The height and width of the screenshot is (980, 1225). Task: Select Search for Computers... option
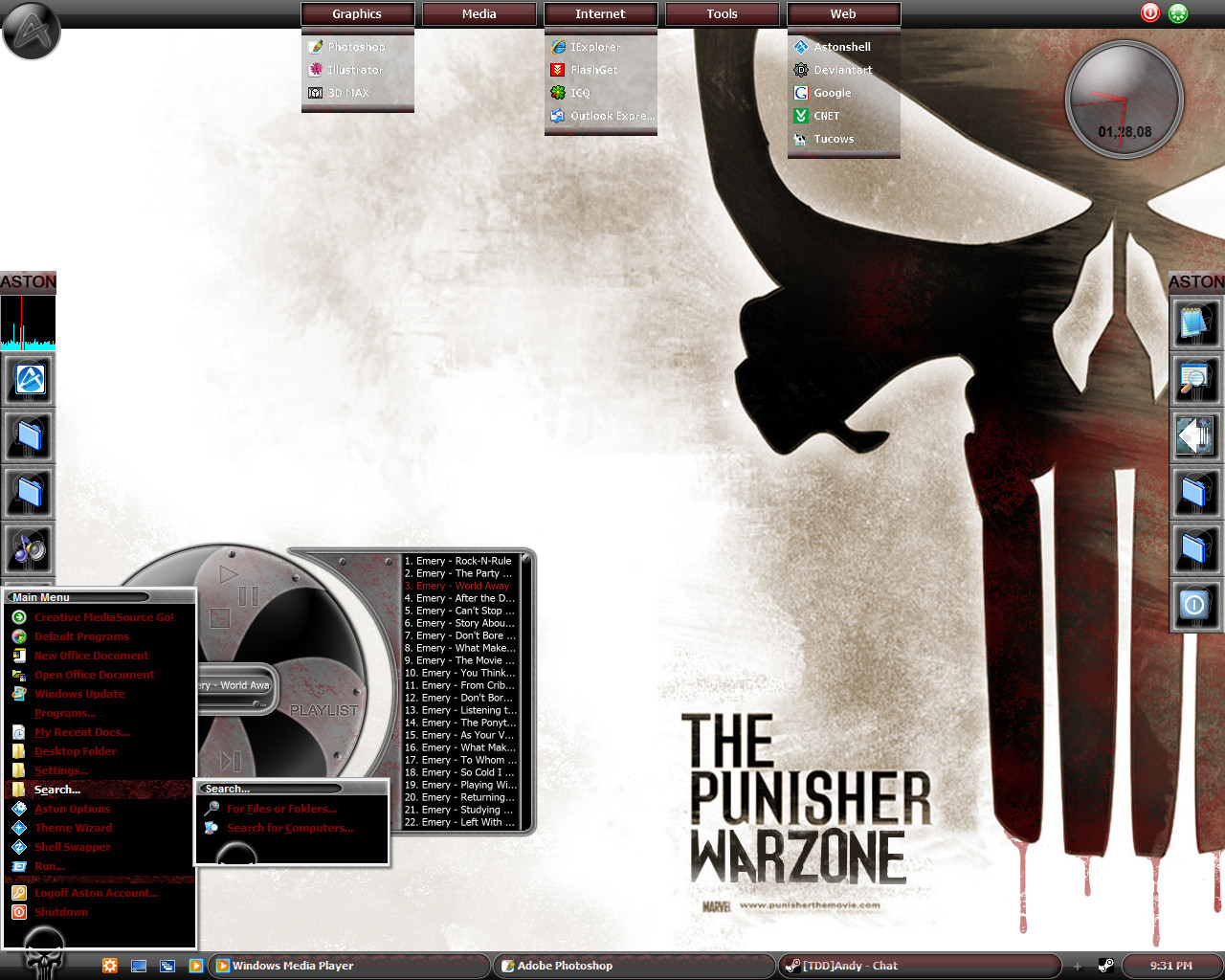[x=293, y=828]
